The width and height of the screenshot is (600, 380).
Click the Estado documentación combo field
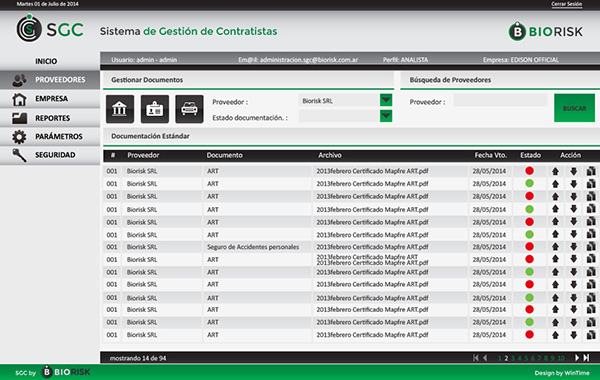[x=339, y=116]
